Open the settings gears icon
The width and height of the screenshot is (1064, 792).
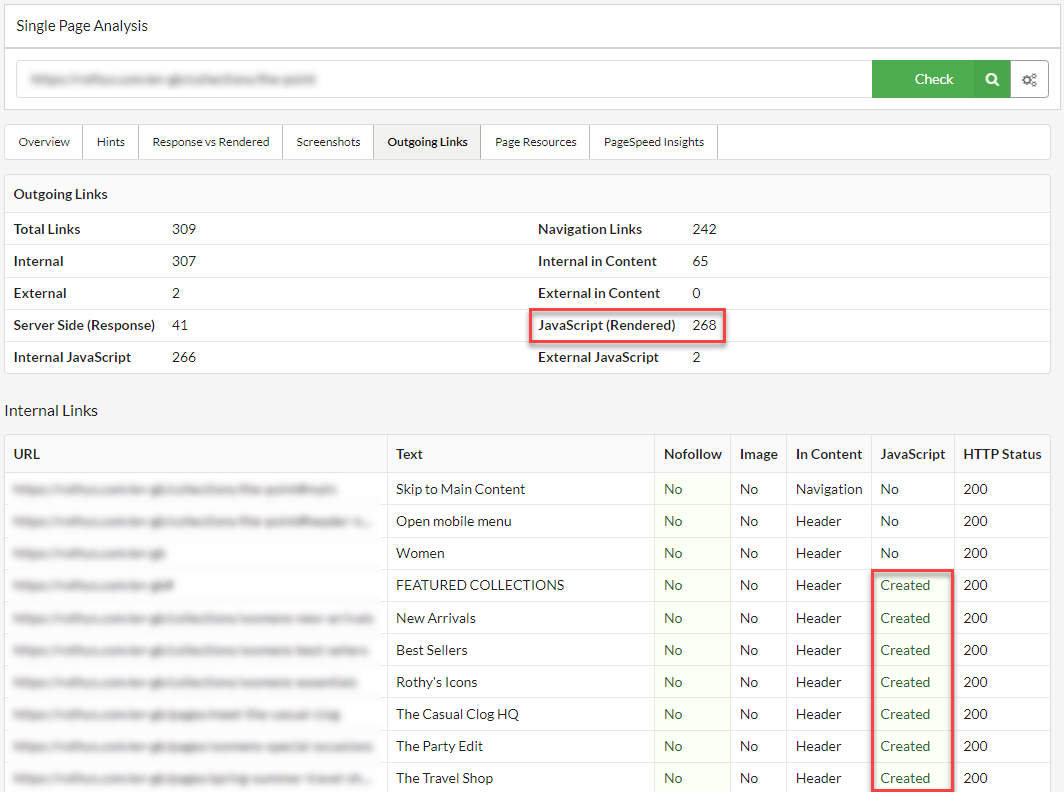pos(1029,79)
